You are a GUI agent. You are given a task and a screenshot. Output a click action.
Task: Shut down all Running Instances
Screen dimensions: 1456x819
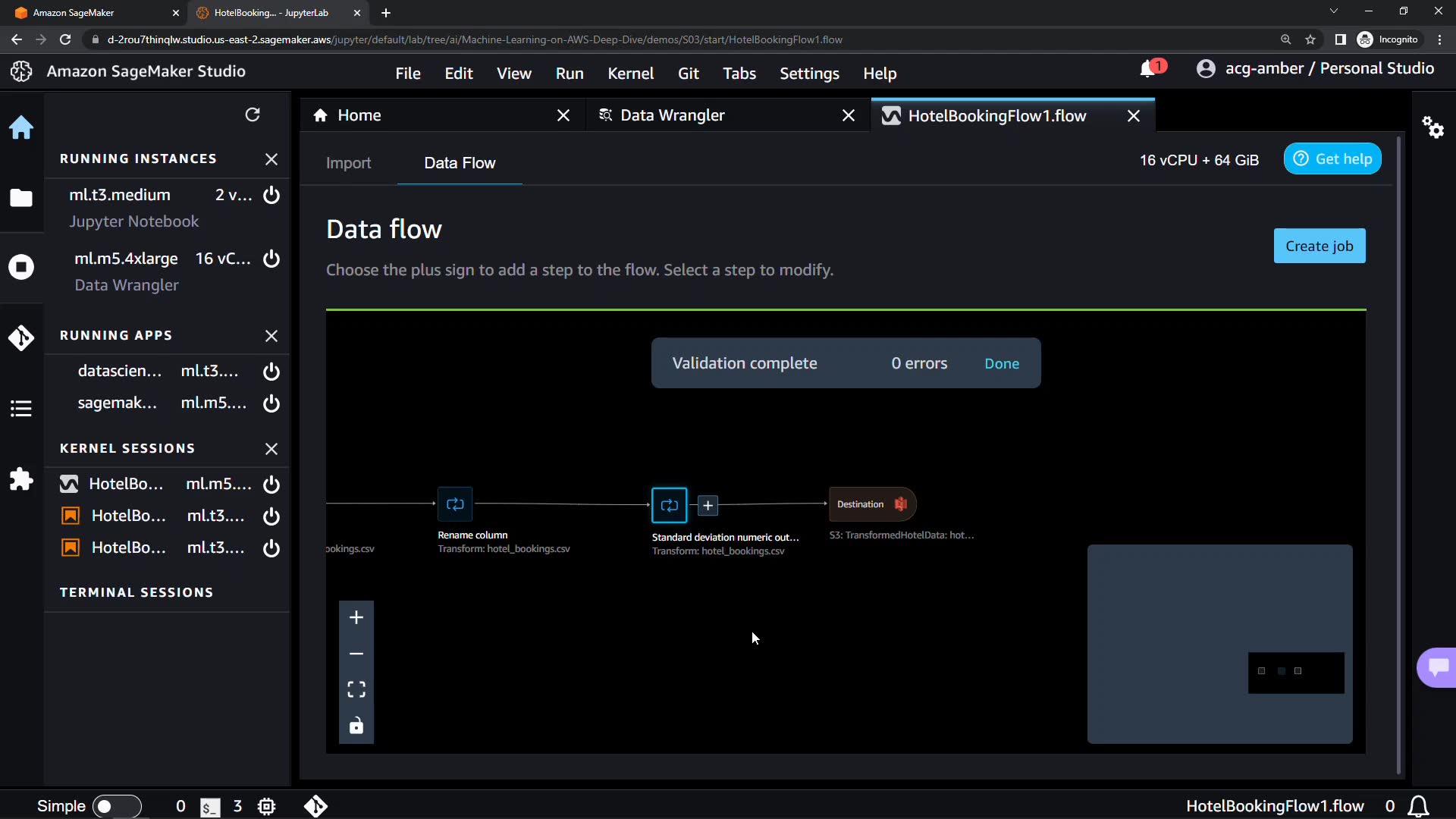point(271,159)
